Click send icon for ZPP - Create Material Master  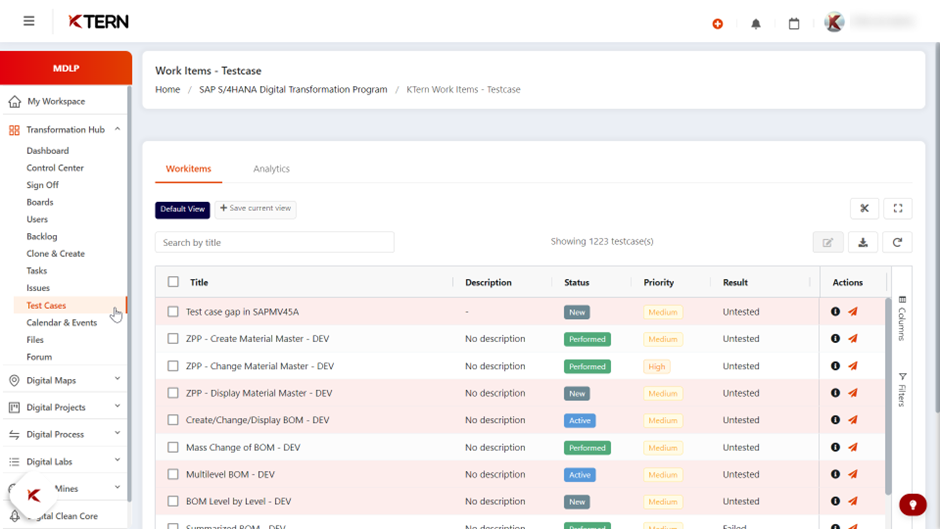[853, 339]
